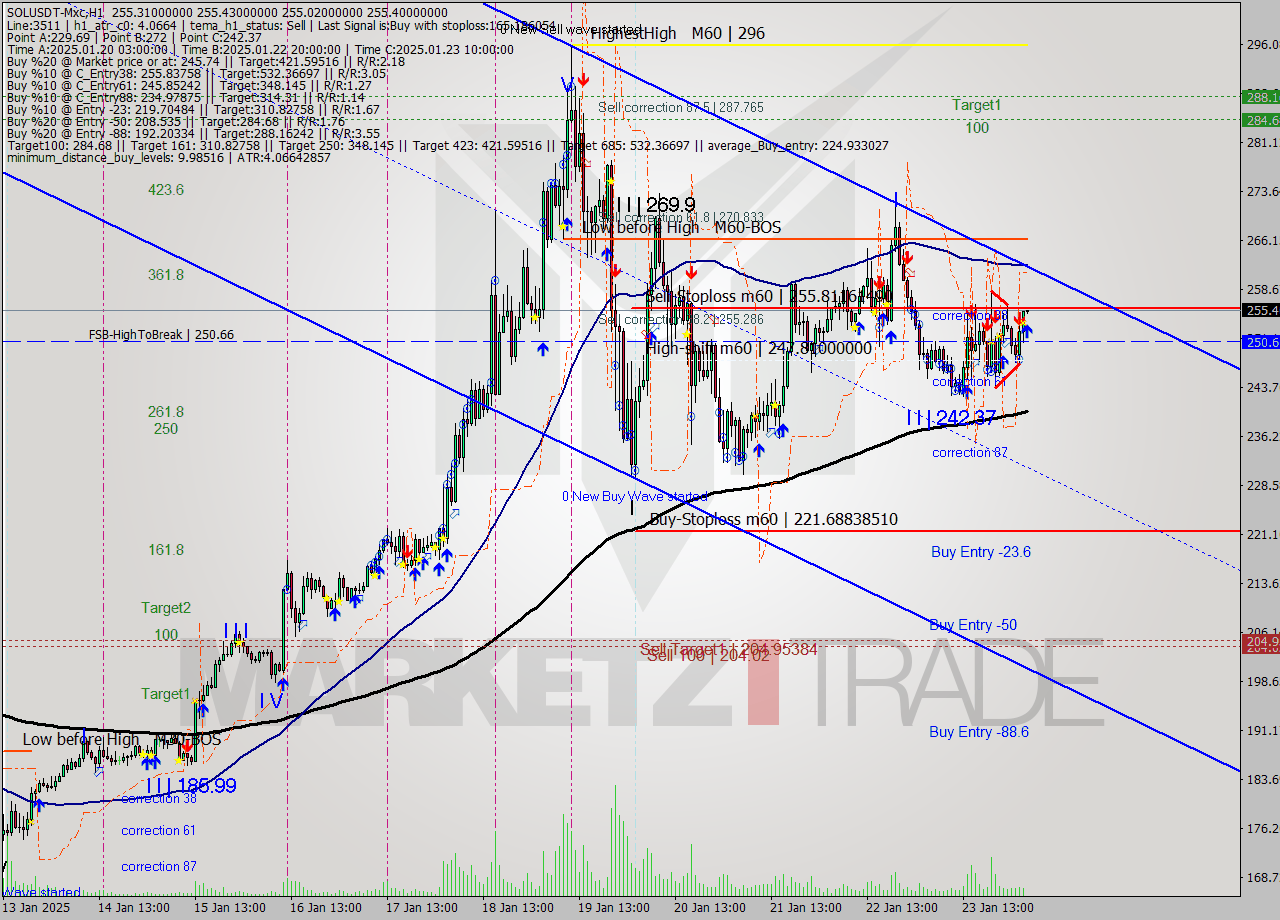Click the '361.8' Fibonacci level label

click(x=165, y=274)
